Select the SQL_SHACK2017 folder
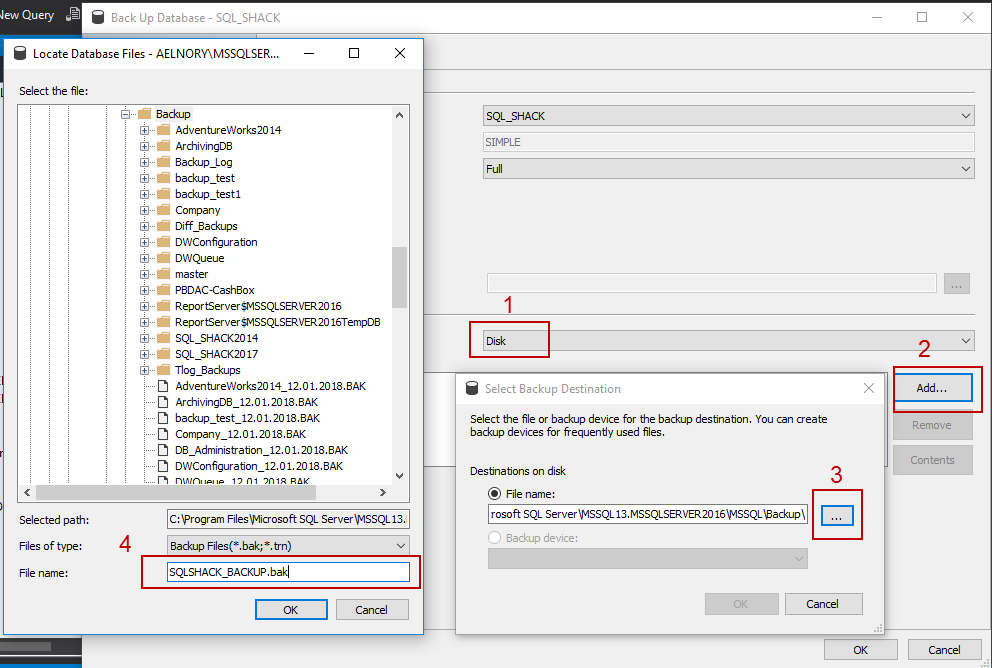The width and height of the screenshot is (992, 668). point(216,354)
